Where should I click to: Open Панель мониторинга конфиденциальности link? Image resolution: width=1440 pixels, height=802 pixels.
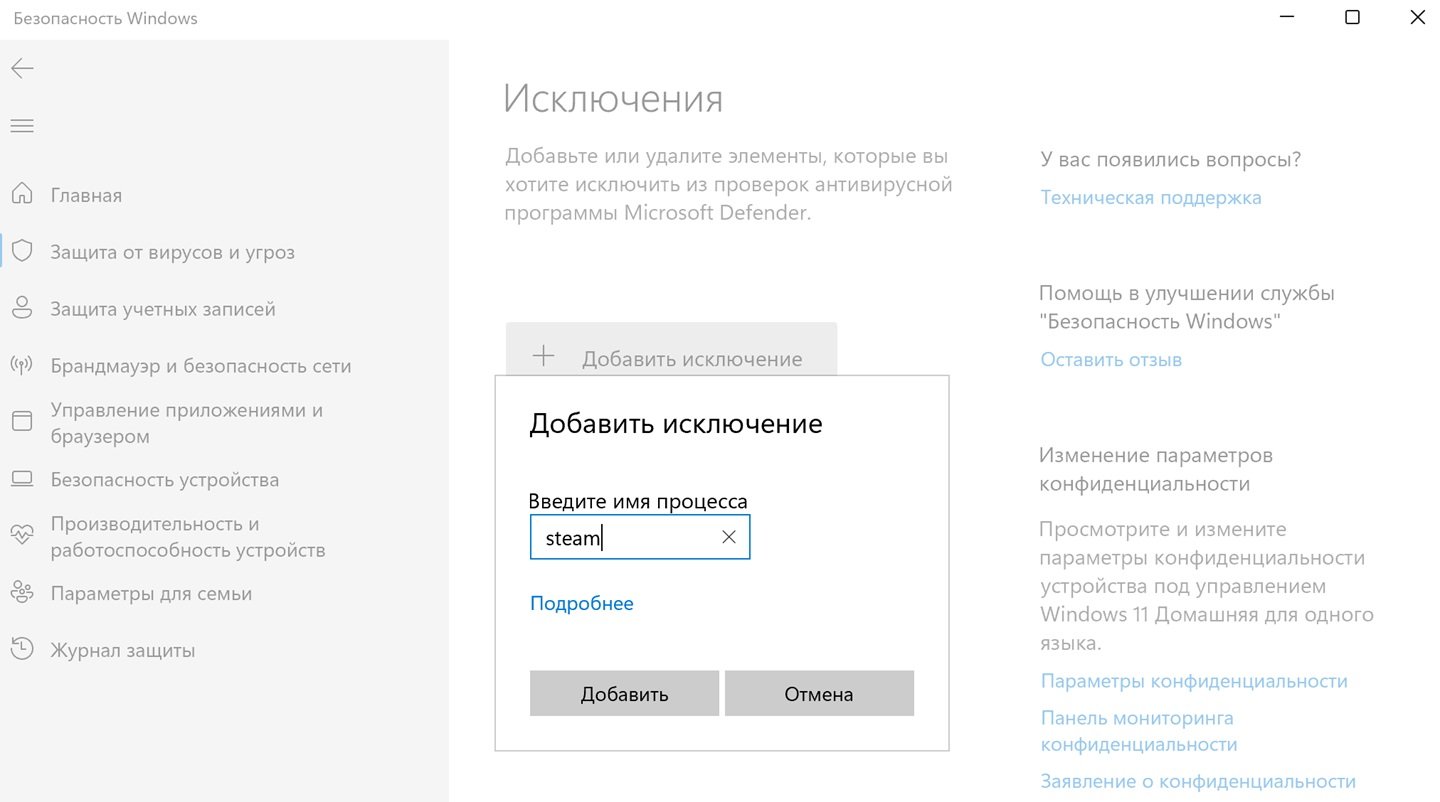click(x=1139, y=731)
